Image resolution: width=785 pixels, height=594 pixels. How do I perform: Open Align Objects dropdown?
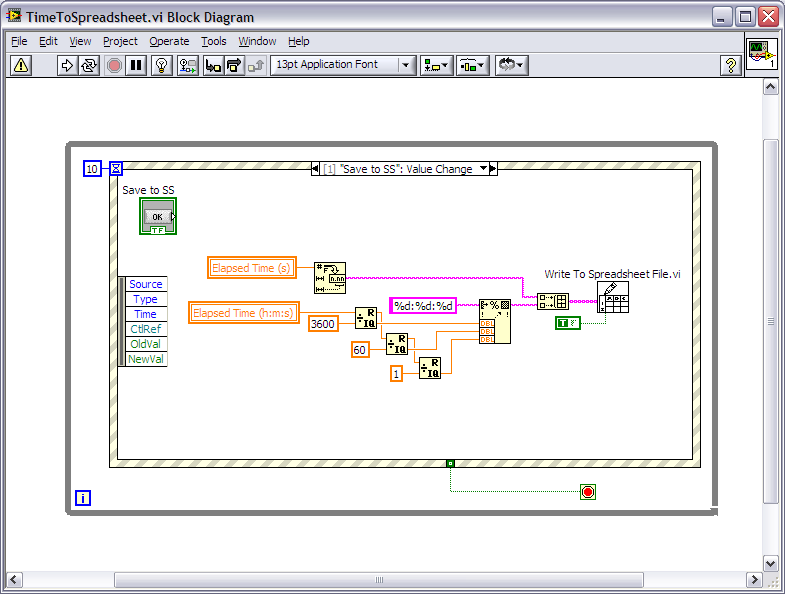pos(437,66)
